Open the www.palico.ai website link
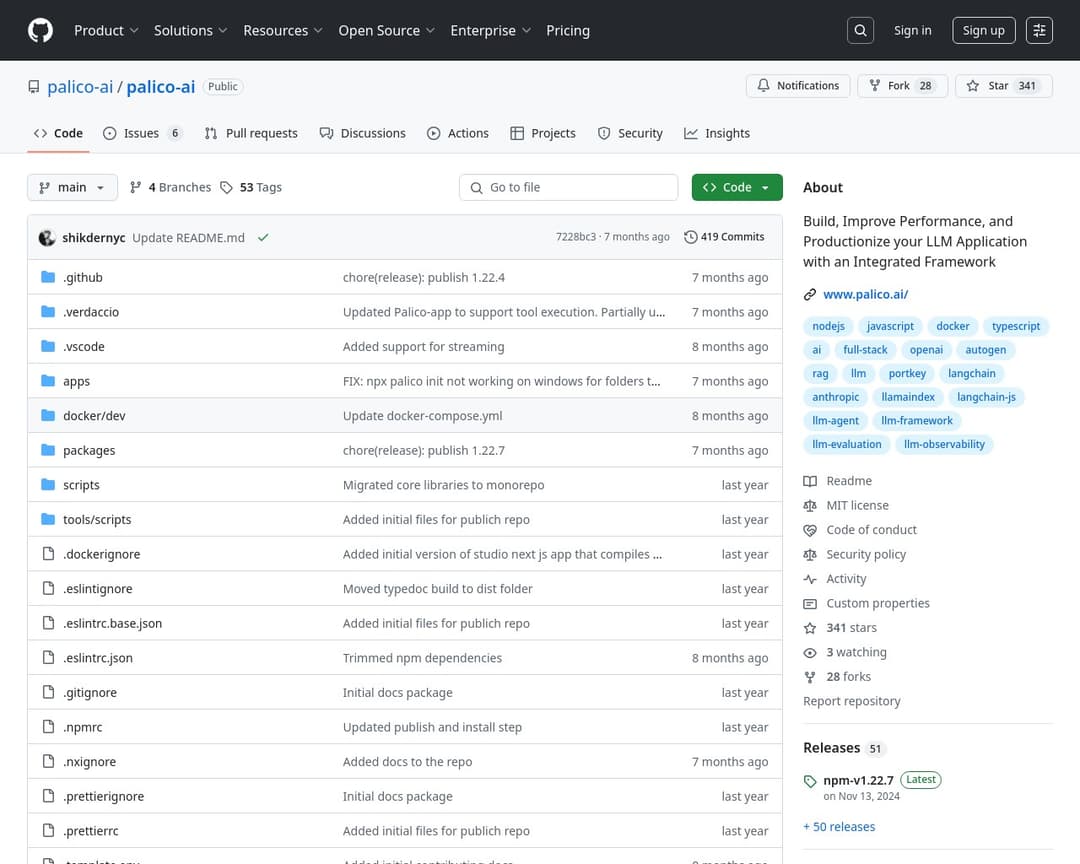This screenshot has width=1080, height=864. (865, 295)
